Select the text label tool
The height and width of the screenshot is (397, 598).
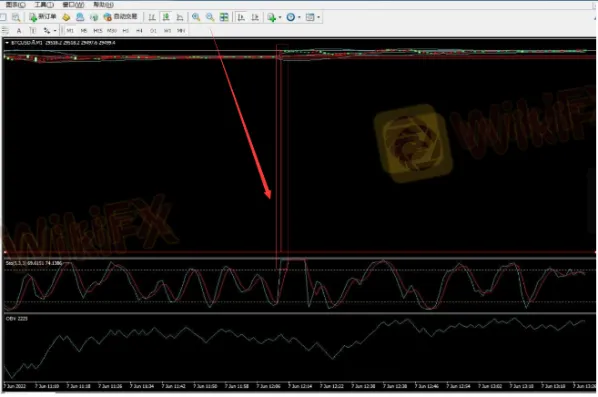coord(32,31)
